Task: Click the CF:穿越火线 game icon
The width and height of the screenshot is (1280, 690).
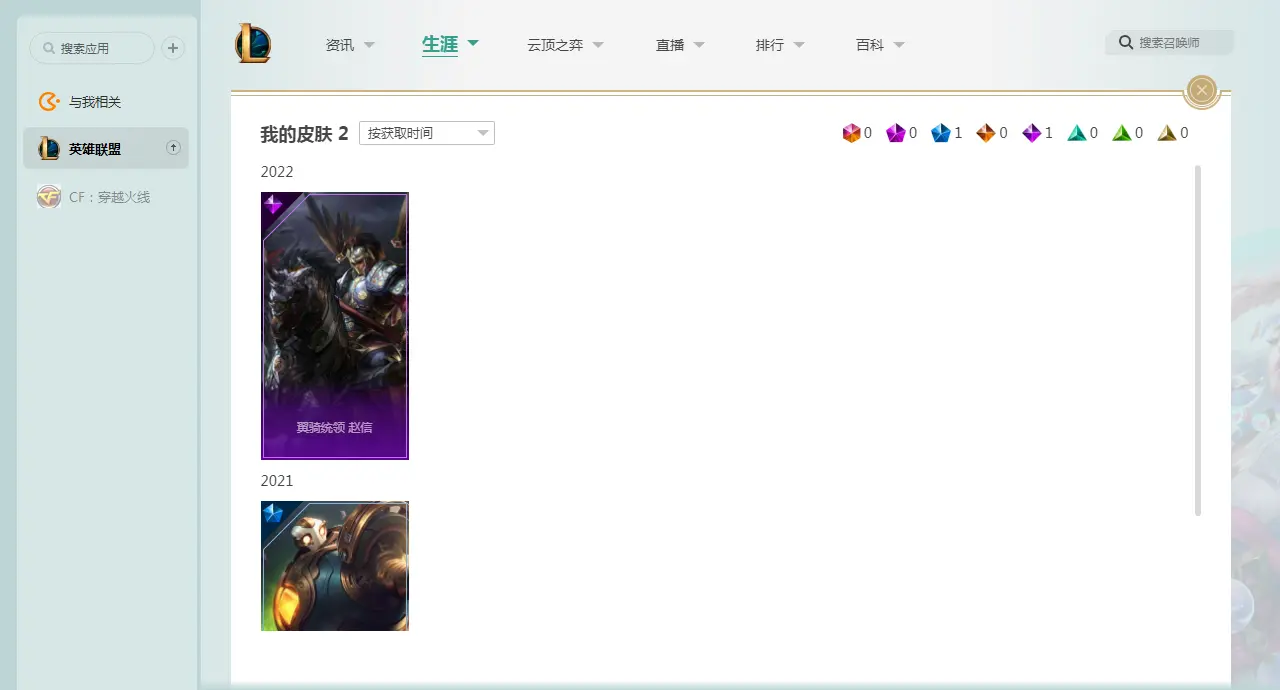Action: pos(49,197)
